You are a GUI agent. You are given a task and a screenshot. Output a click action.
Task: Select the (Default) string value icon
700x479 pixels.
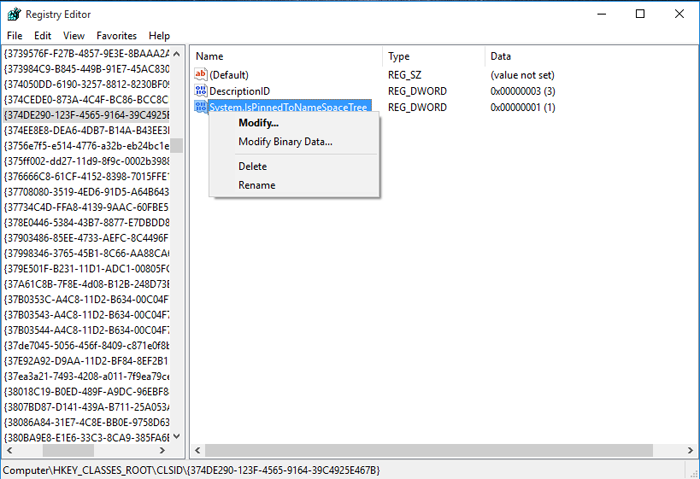pos(201,74)
